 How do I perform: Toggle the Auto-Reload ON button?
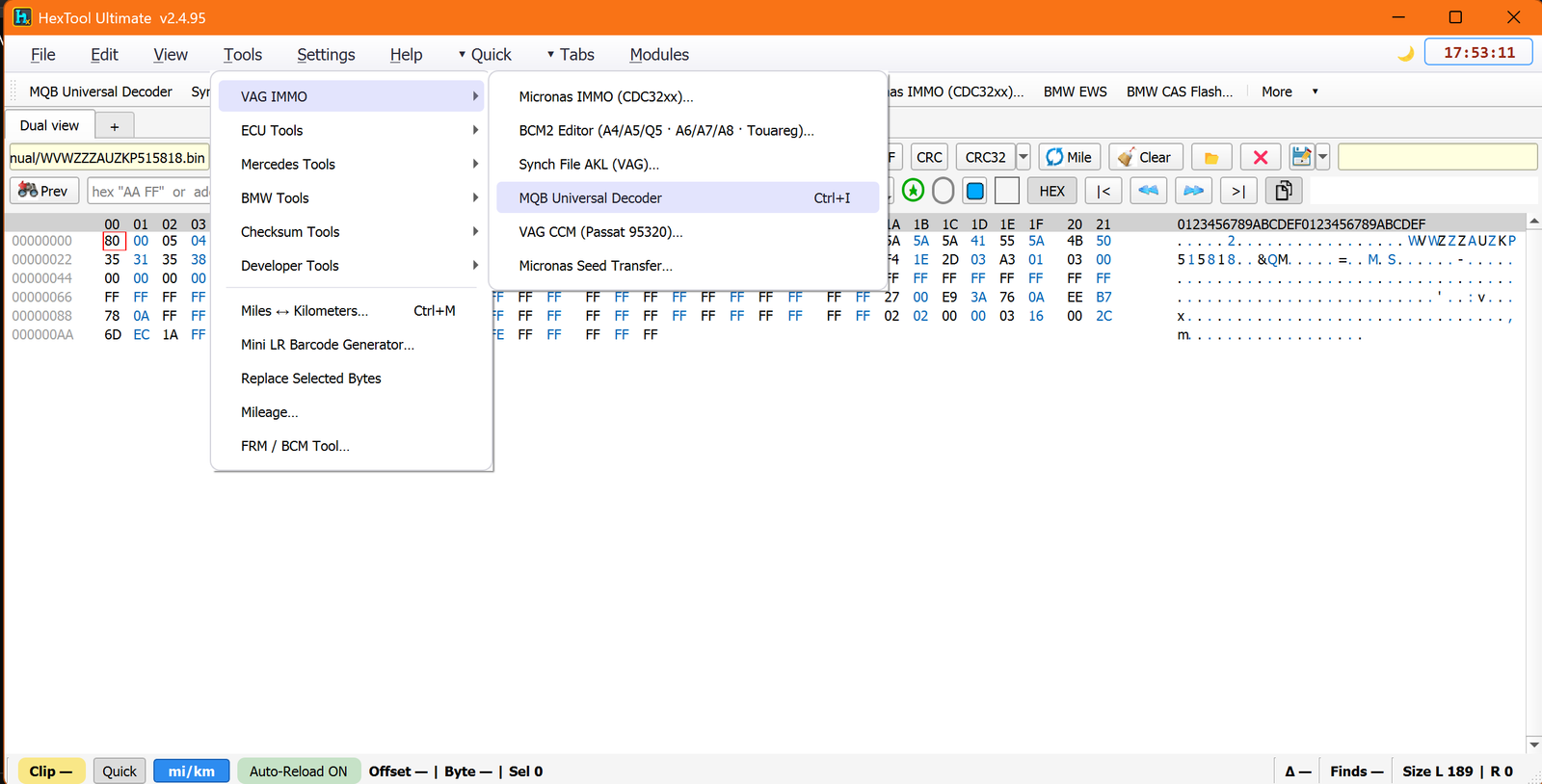[299, 771]
